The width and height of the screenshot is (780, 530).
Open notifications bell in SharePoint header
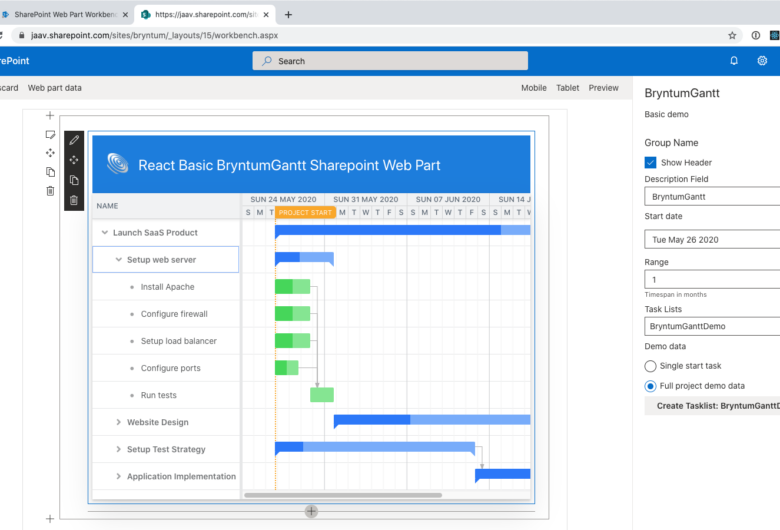click(734, 61)
